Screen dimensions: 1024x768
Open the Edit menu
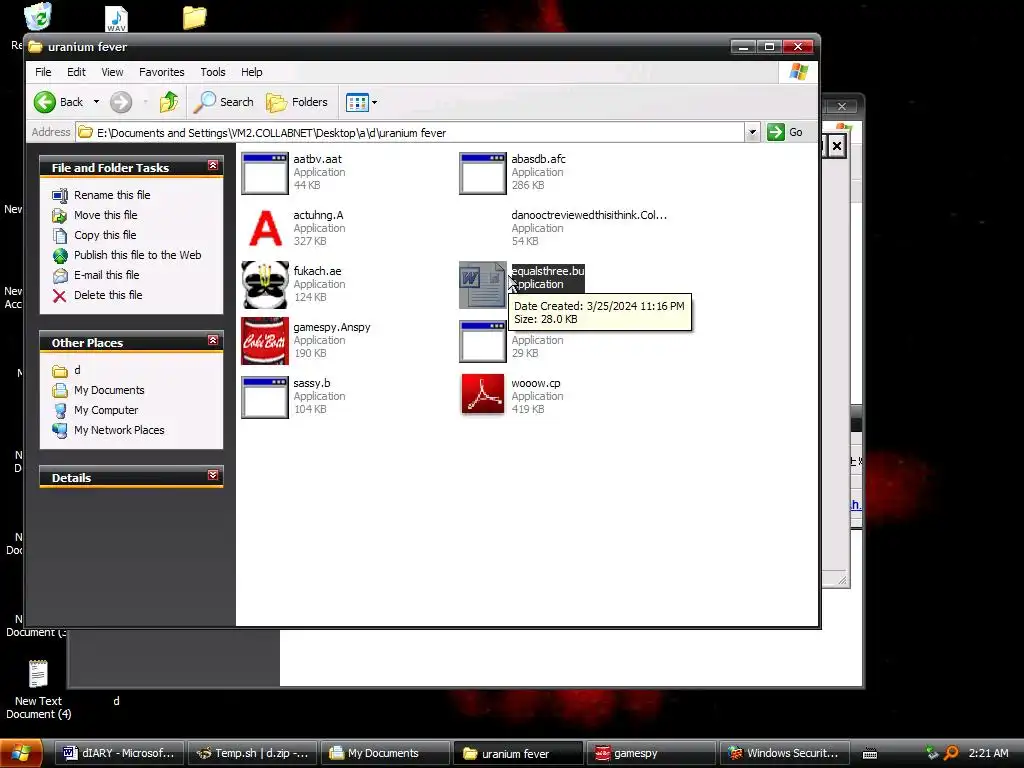click(x=76, y=72)
